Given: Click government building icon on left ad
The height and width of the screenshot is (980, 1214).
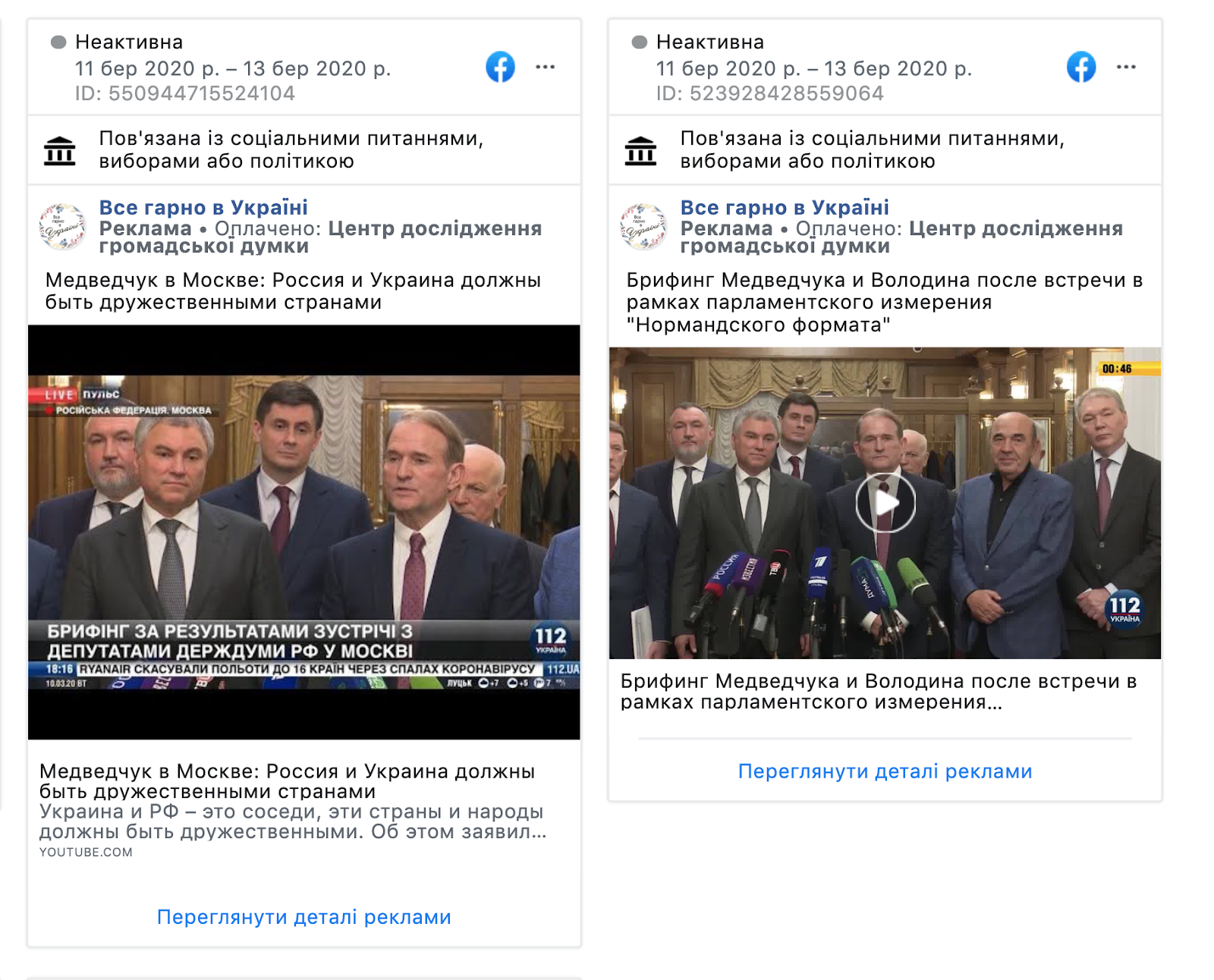Looking at the screenshot, I should point(60,151).
